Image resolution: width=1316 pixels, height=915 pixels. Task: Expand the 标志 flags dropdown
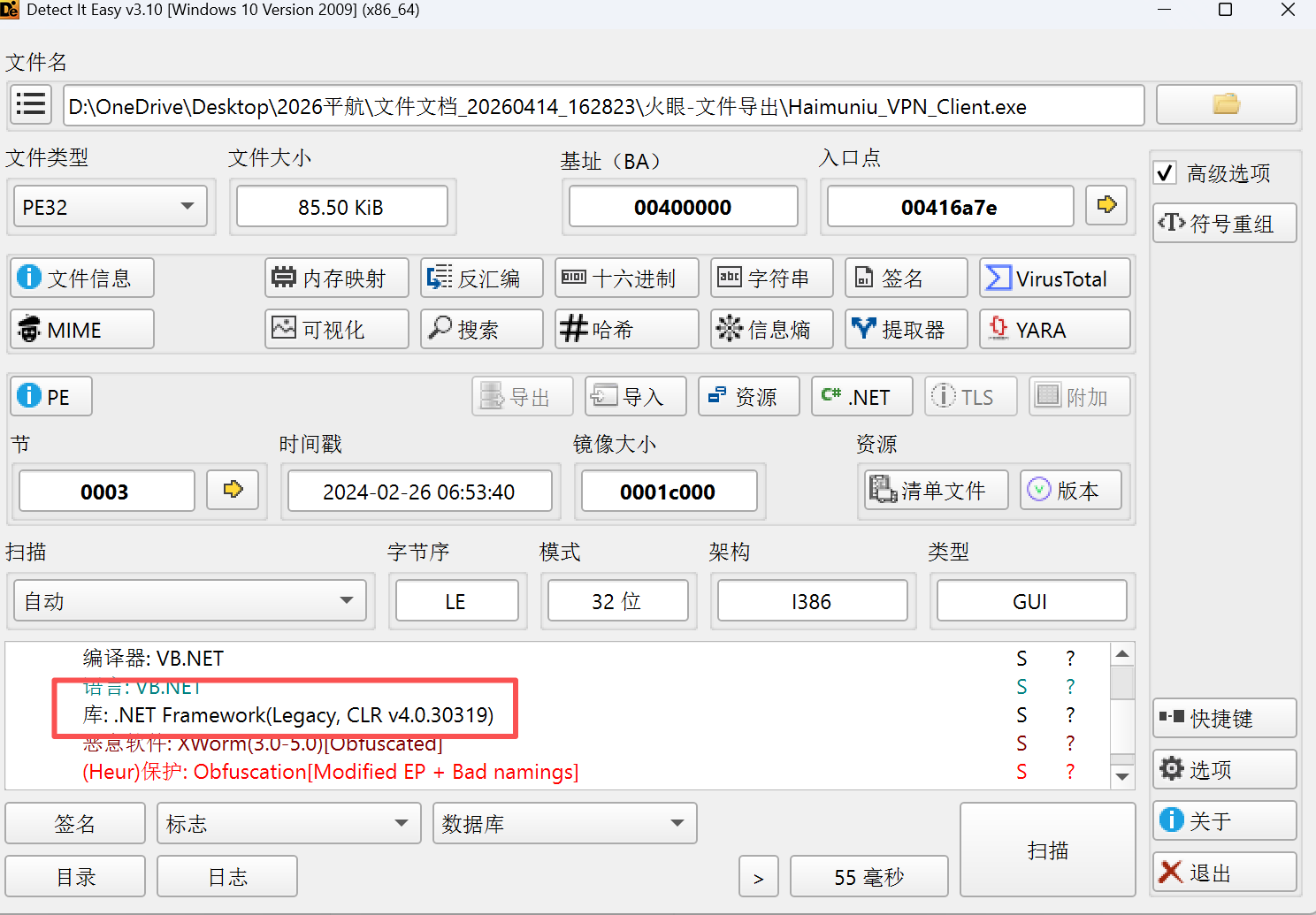point(289,823)
